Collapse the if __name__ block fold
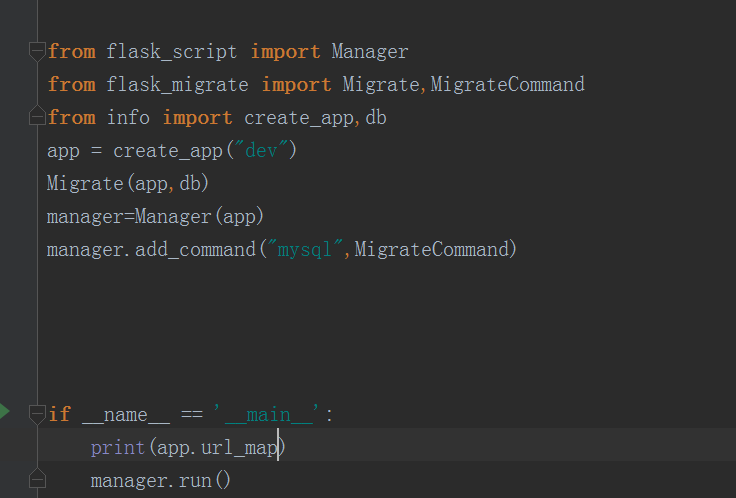This screenshot has height=498, width=736. point(38,414)
